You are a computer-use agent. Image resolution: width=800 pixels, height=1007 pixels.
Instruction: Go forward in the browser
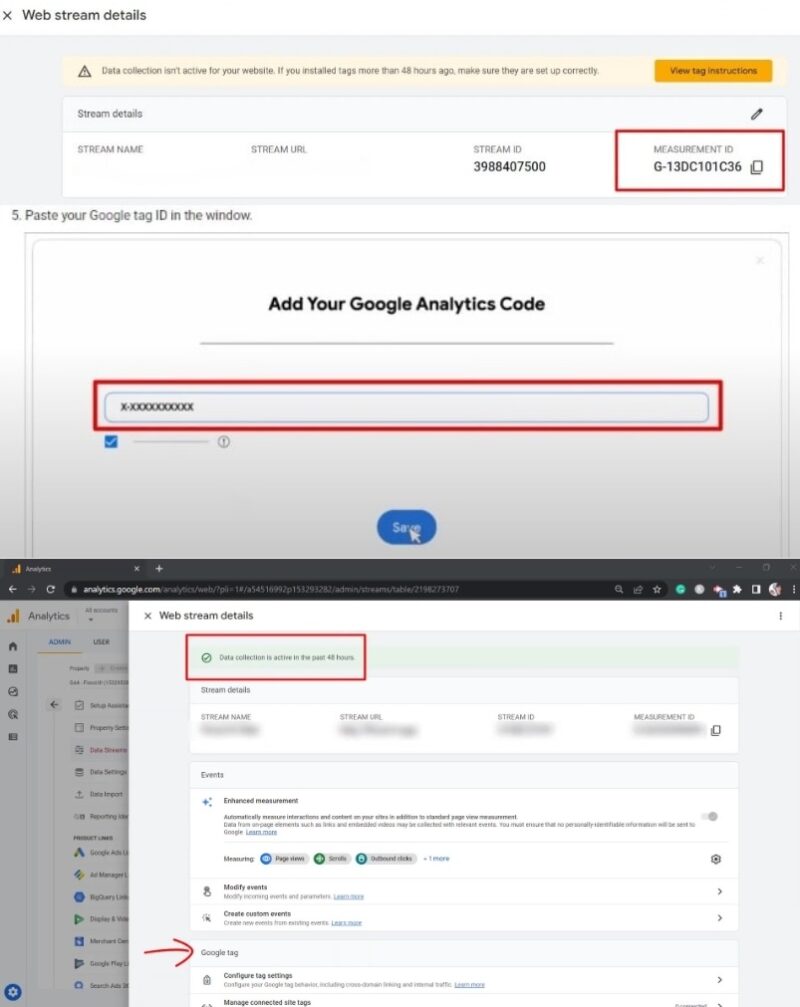point(31,589)
